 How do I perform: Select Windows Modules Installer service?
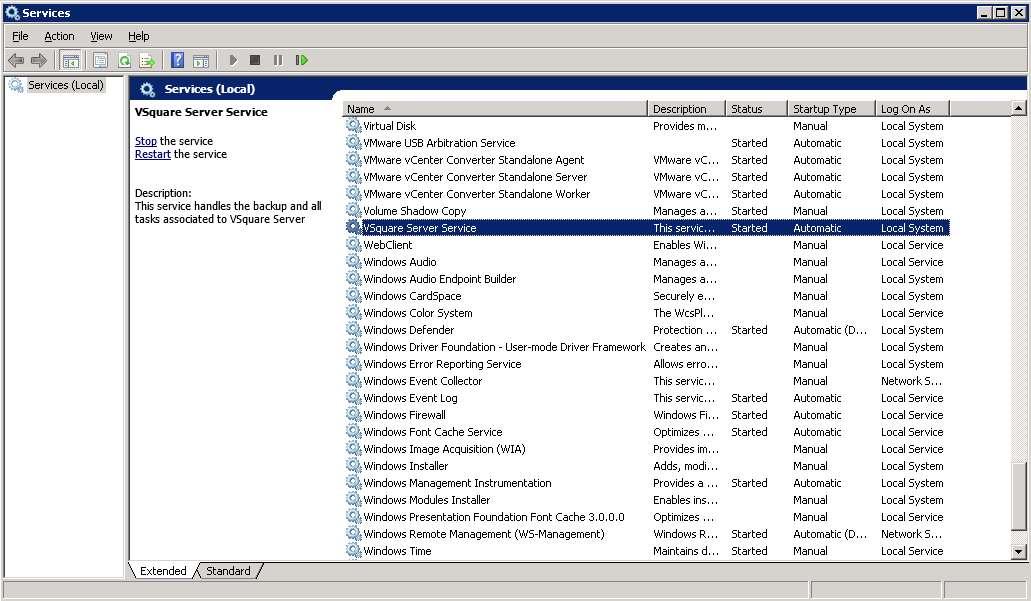[x=647, y=500]
